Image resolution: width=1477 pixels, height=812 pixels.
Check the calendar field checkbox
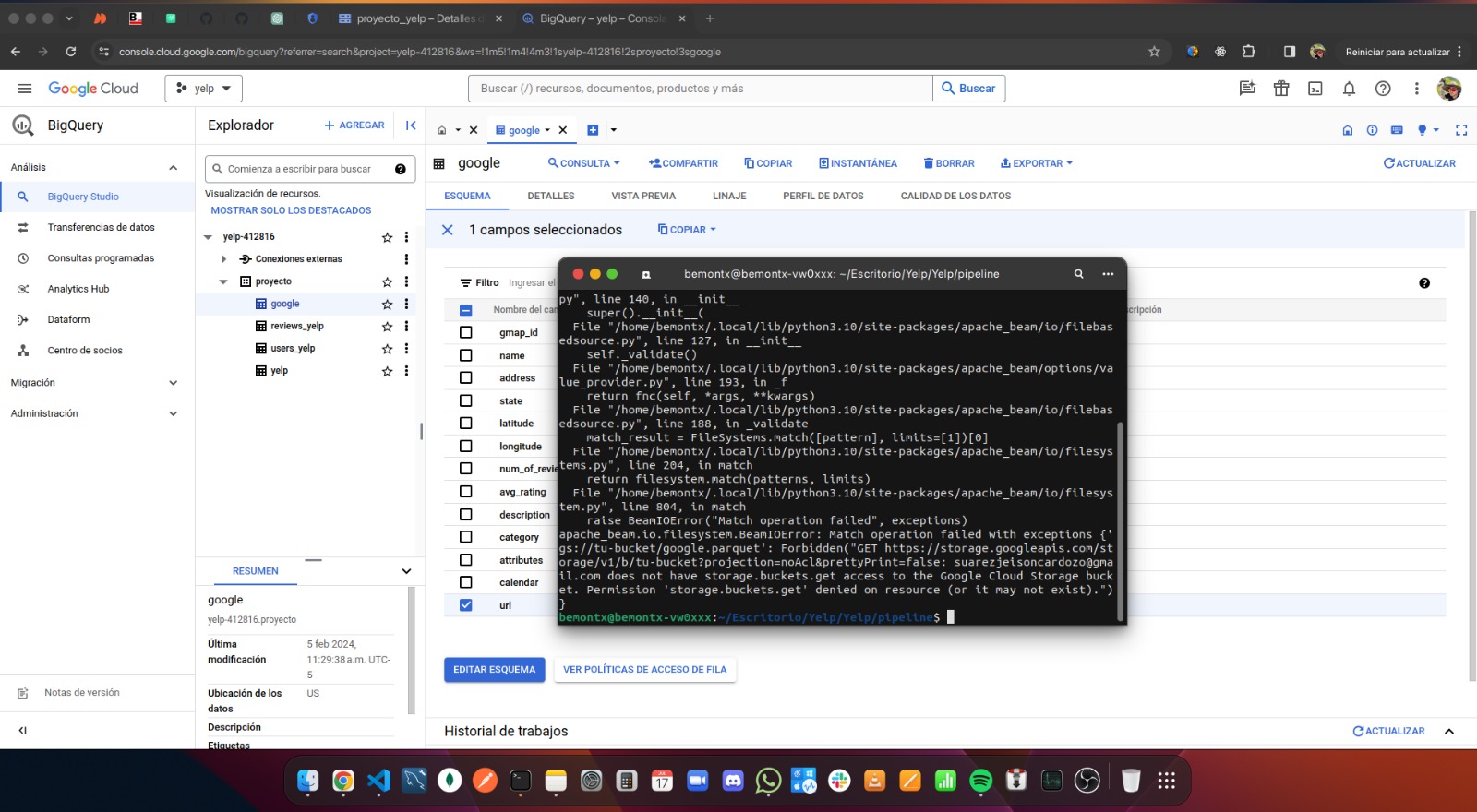click(465, 582)
